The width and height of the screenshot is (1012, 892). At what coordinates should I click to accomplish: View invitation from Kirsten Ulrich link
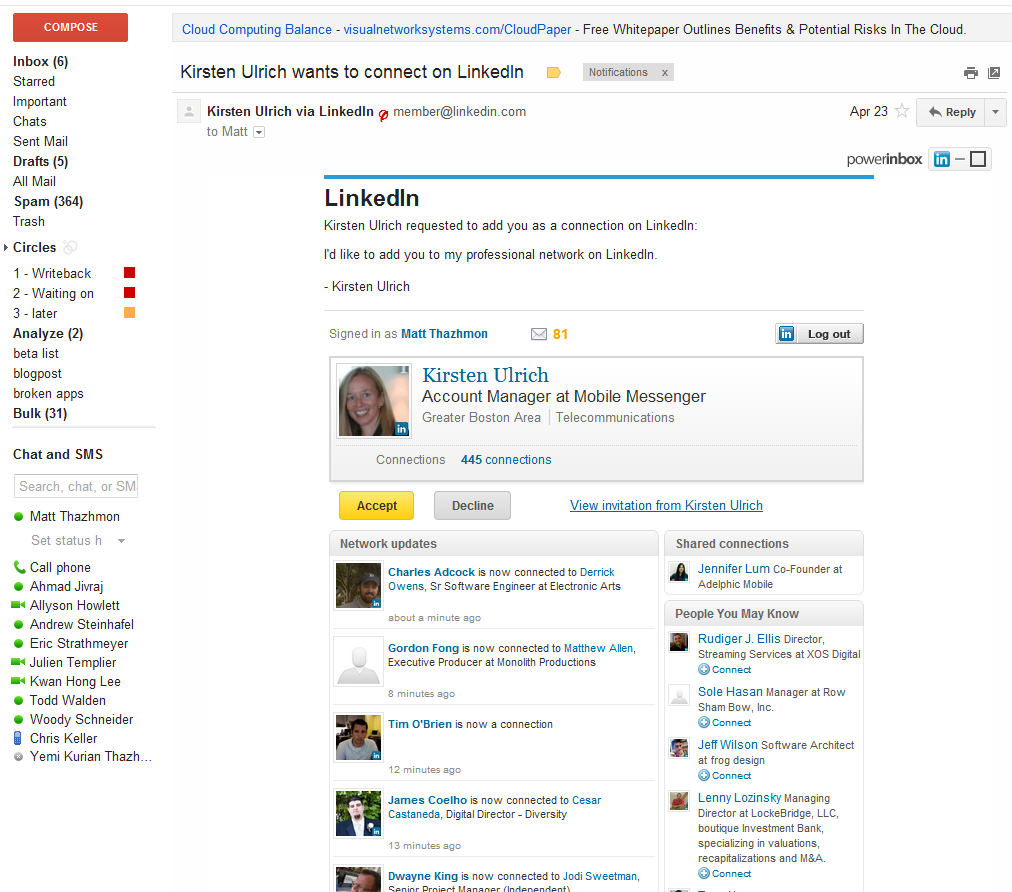pos(666,505)
